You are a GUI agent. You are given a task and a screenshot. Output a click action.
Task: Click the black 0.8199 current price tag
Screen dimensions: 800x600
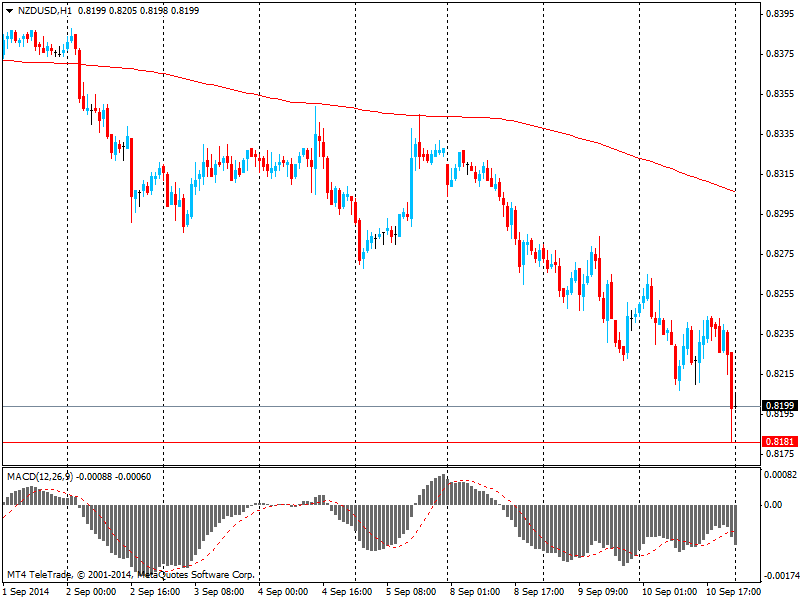coord(780,405)
